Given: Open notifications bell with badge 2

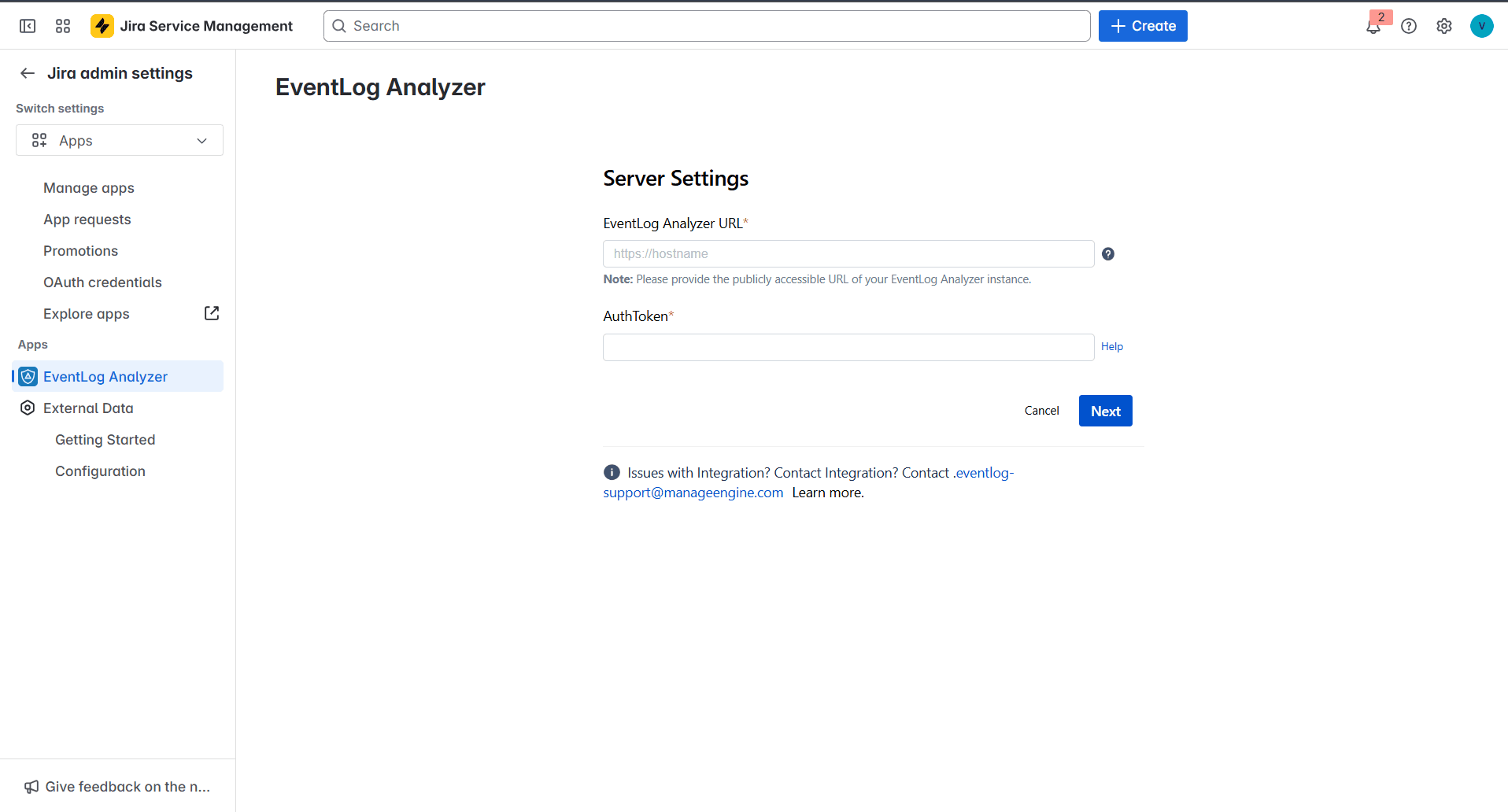Looking at the screenshot, I should click(x=1373, y=26).
